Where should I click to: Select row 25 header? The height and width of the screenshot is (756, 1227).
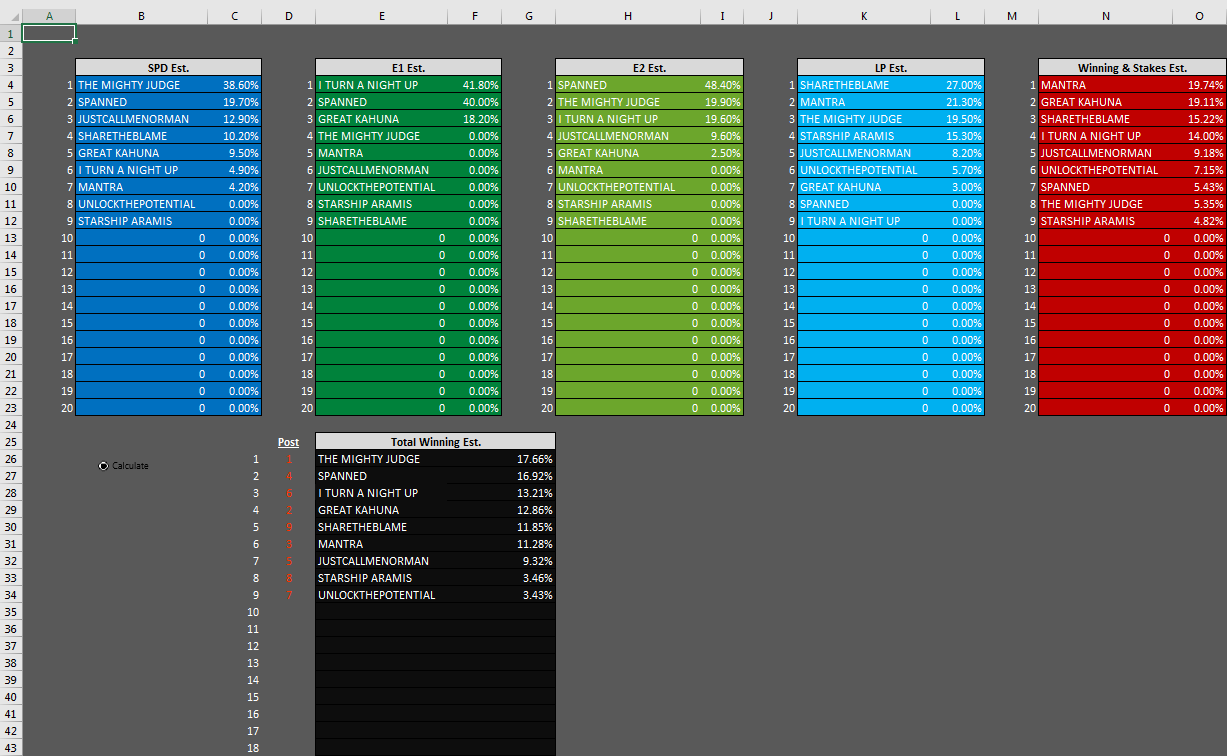click(x=10, y=442)
